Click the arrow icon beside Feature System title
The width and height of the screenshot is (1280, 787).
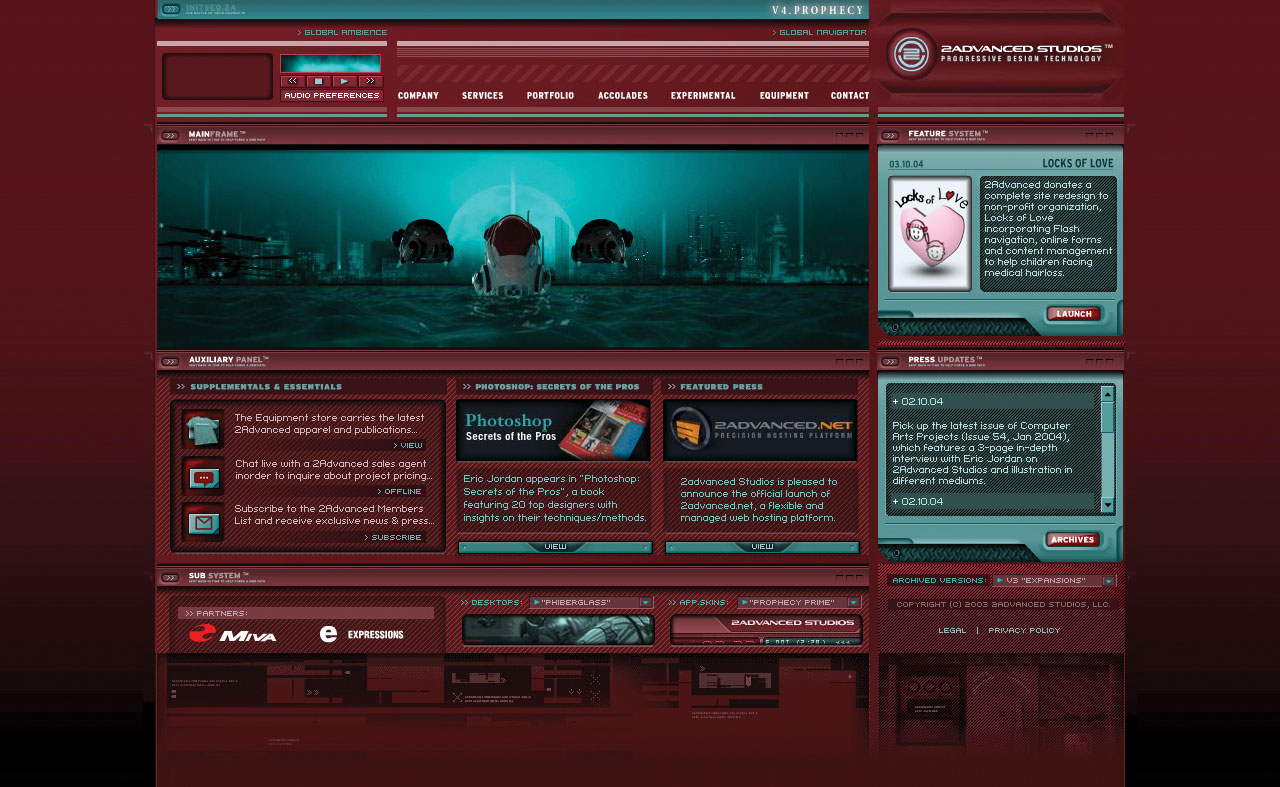coord(890,135)
